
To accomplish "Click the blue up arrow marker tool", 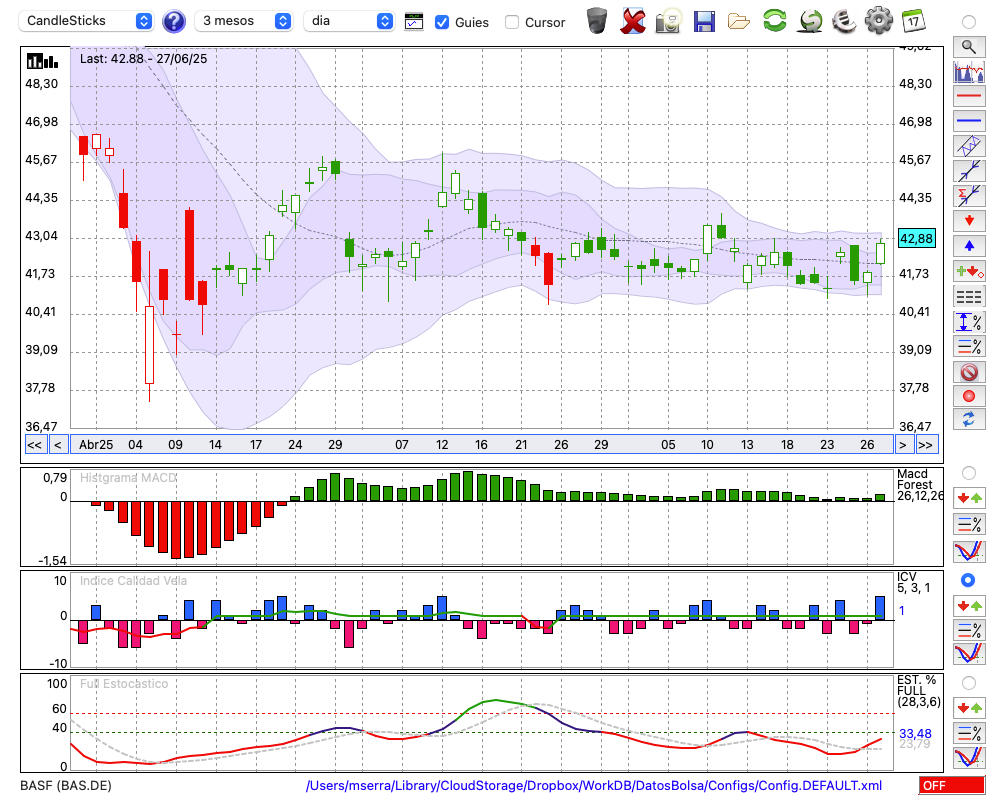I will 969,246.
